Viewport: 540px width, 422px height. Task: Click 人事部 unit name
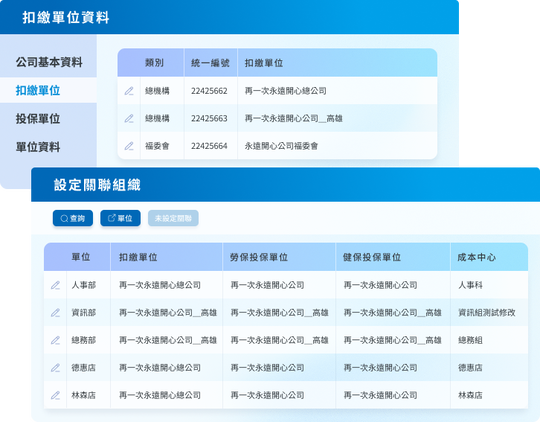[x=84, y=285]
